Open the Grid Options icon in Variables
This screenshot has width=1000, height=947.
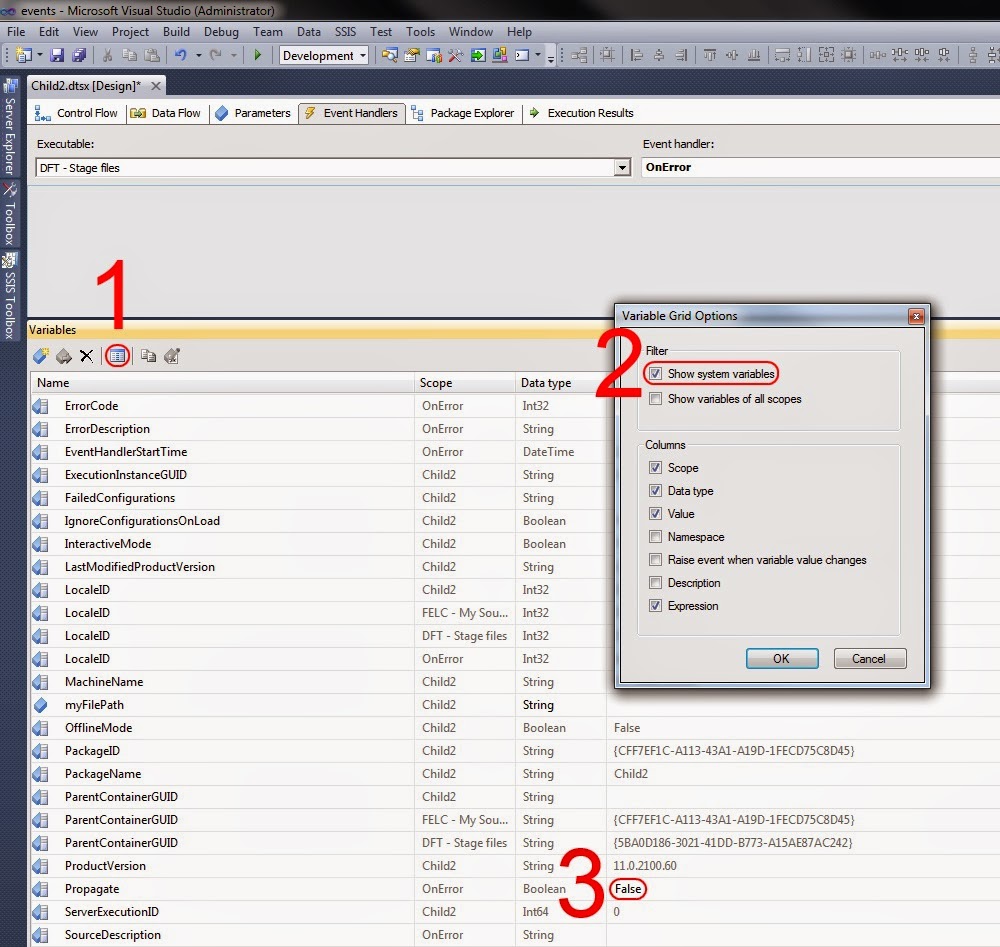(x=117, y=356)
